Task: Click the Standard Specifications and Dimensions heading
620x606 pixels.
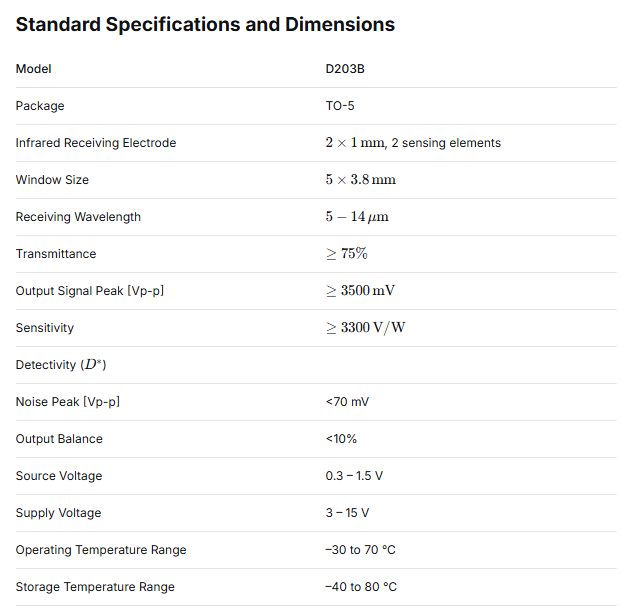Action: (205, 24)
